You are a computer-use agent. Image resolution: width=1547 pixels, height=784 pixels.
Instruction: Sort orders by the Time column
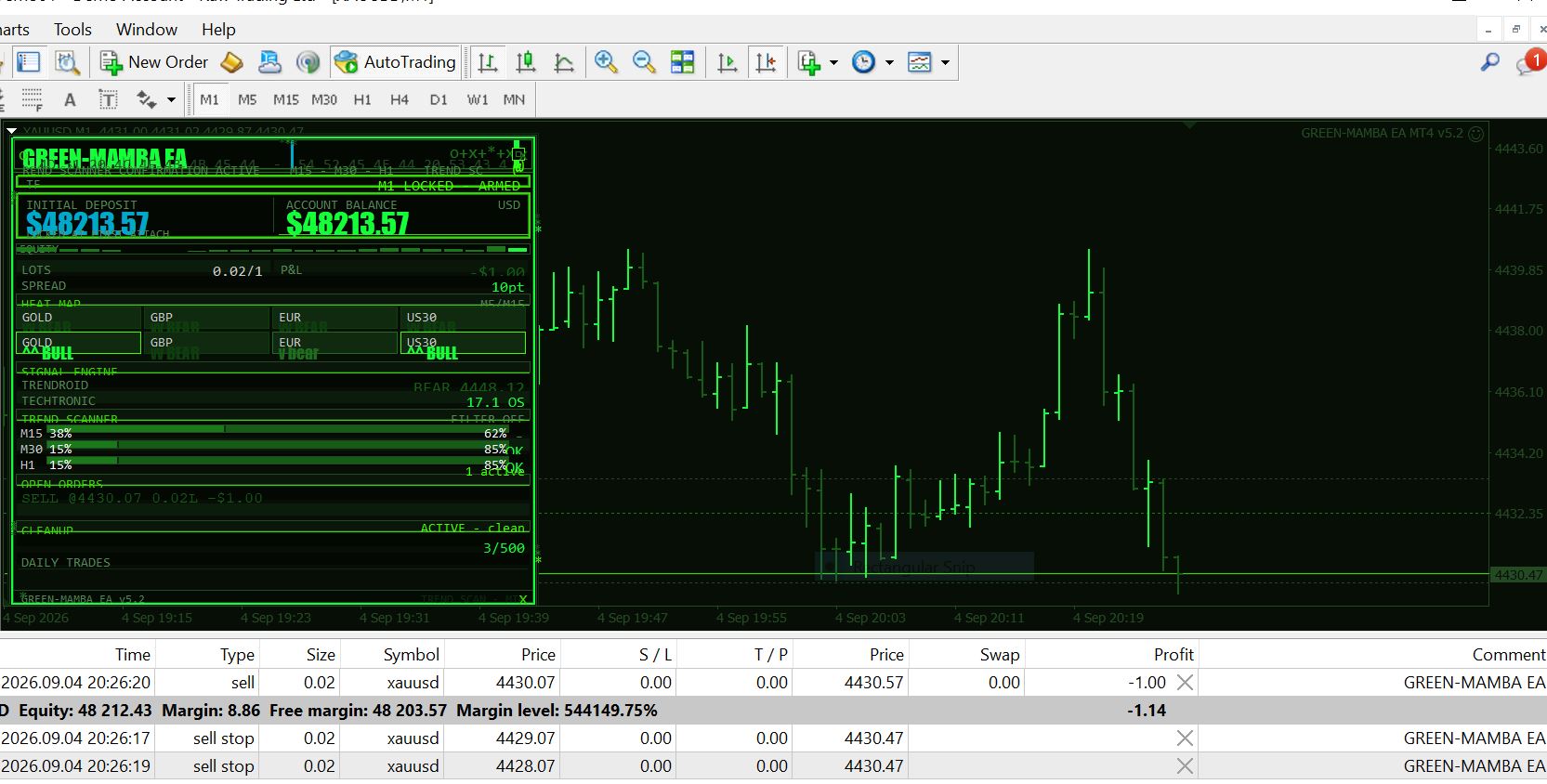click(x=133, y=654)
